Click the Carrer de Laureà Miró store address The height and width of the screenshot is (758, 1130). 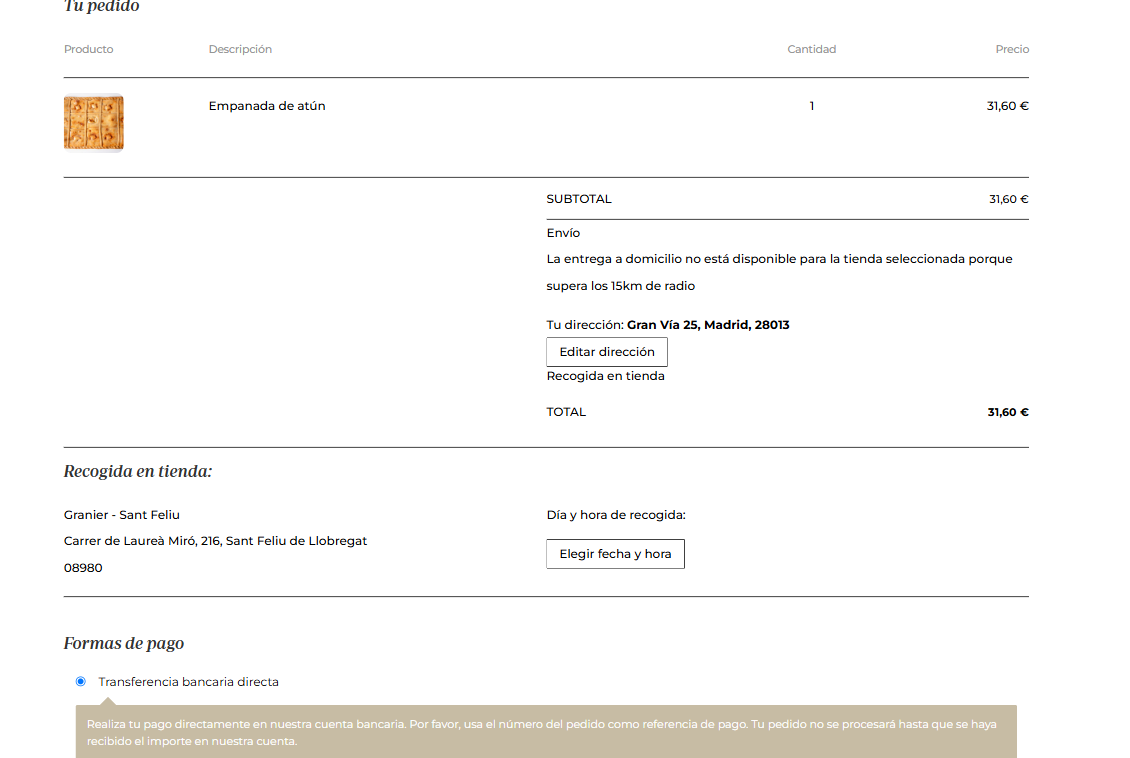coord(215,541)
